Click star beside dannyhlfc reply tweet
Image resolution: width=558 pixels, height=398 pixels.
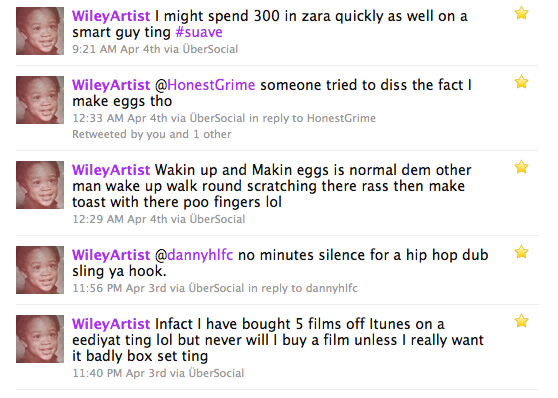click(521, 252)
